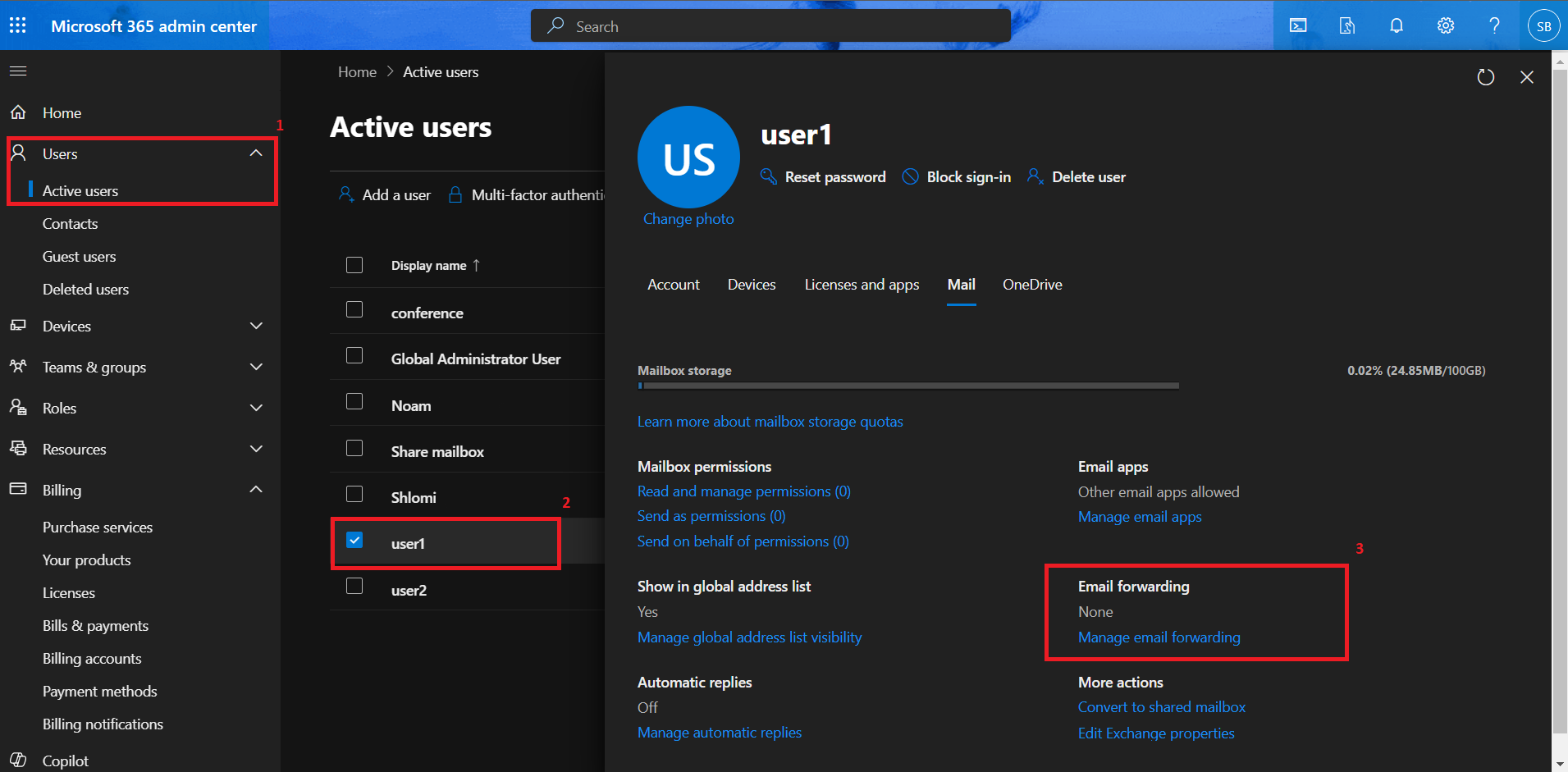This screenshot has width=1568, height=772.
Task: Check the Global Administrator User checkbox
Action: 354,355
